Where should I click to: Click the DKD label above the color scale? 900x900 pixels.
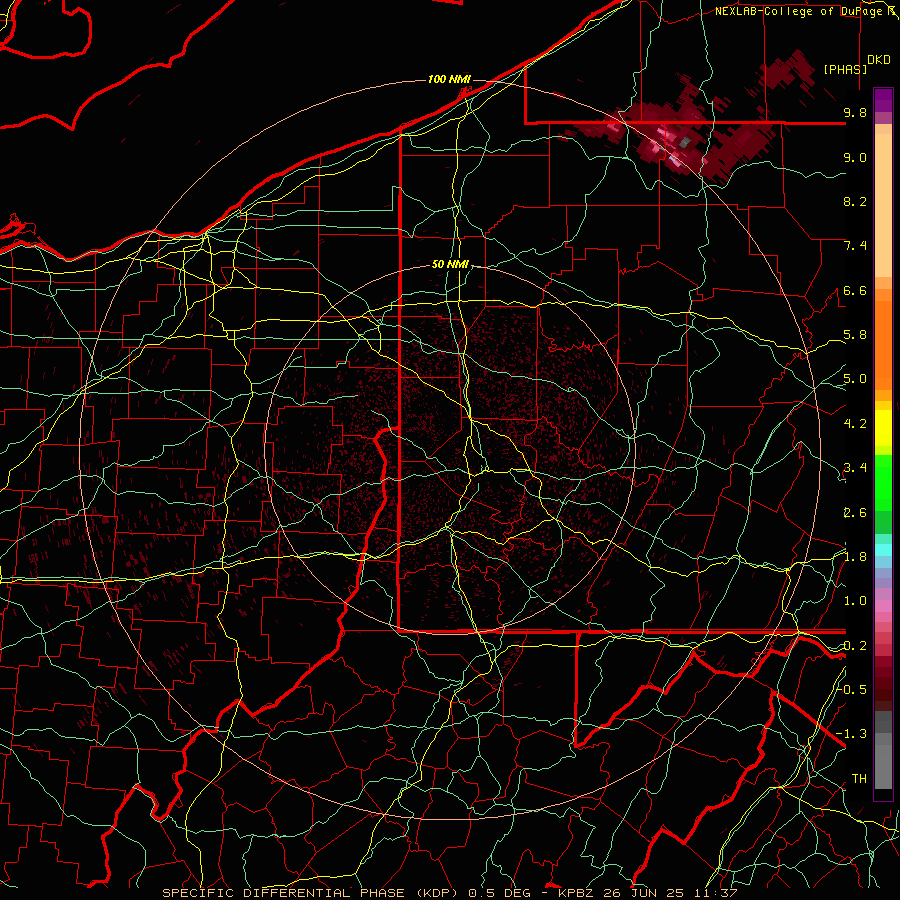[x=879, y=60]
